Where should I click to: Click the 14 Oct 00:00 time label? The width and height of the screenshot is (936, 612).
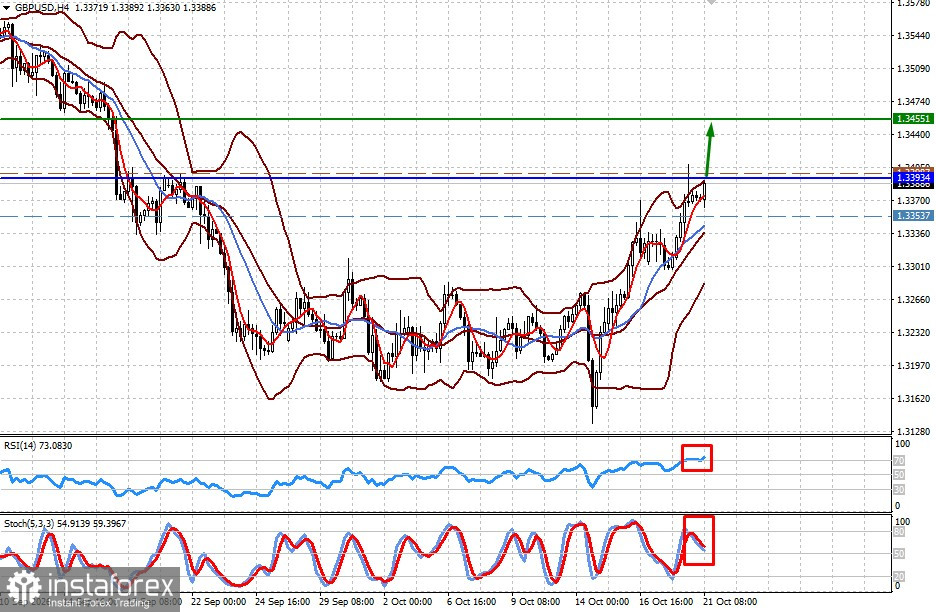tap(602, 601)
